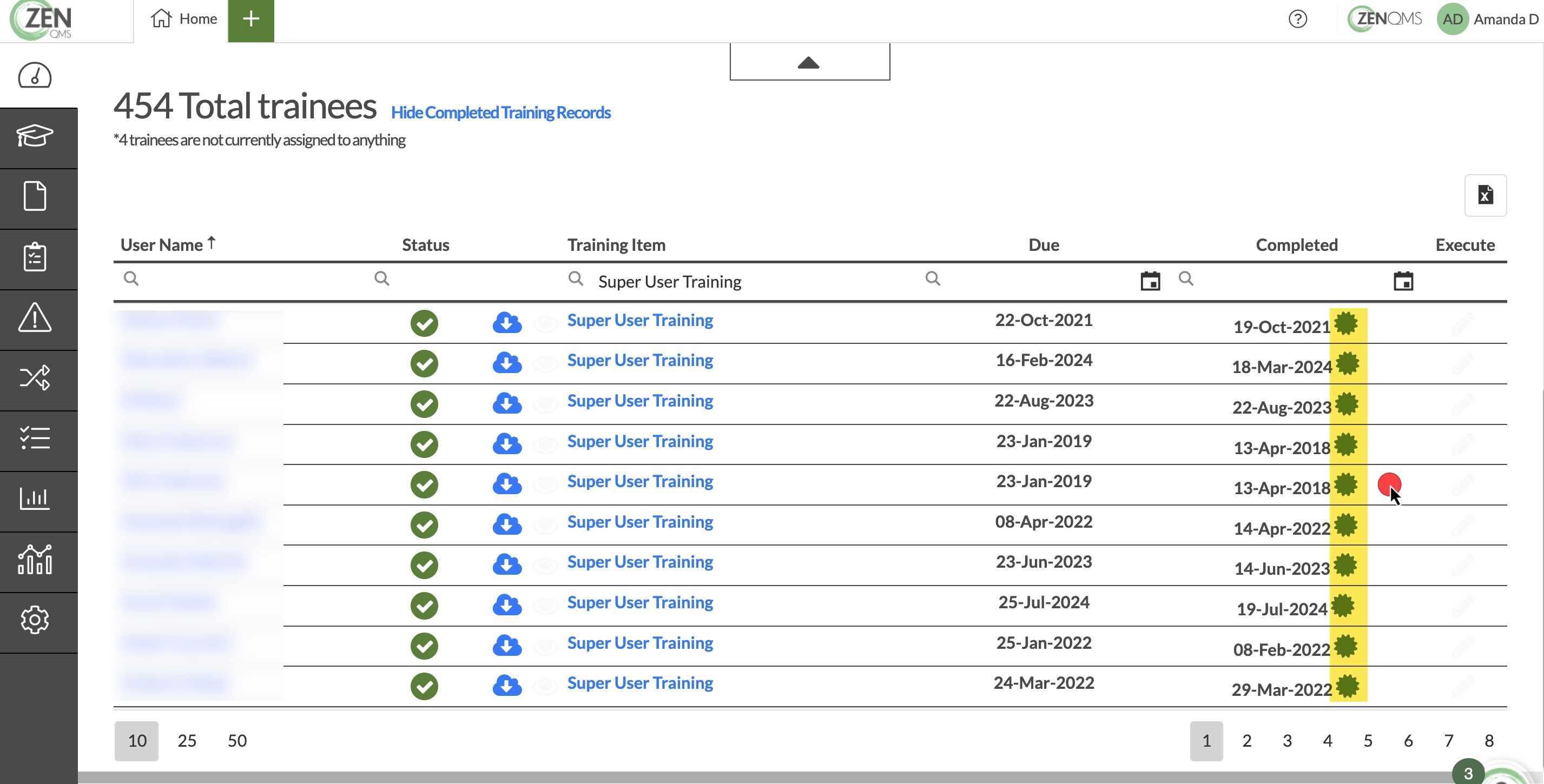Open Super User Training due 24-Mar-2022

tap(640, 683)
